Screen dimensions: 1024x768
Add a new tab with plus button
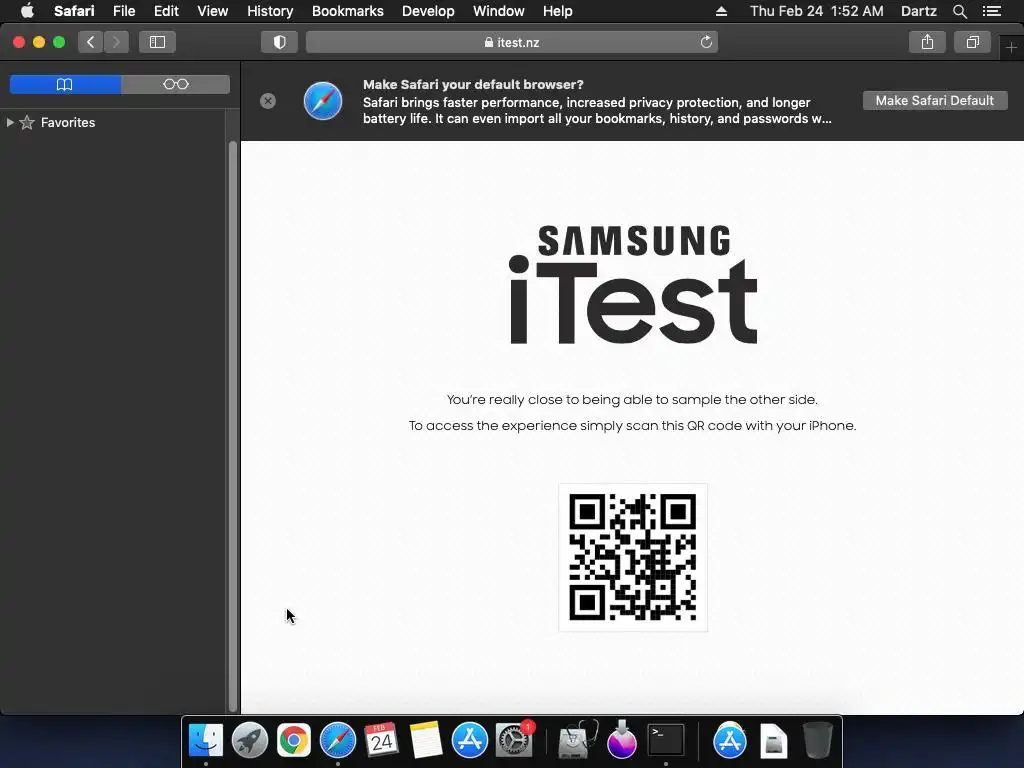click(1011, 48)
